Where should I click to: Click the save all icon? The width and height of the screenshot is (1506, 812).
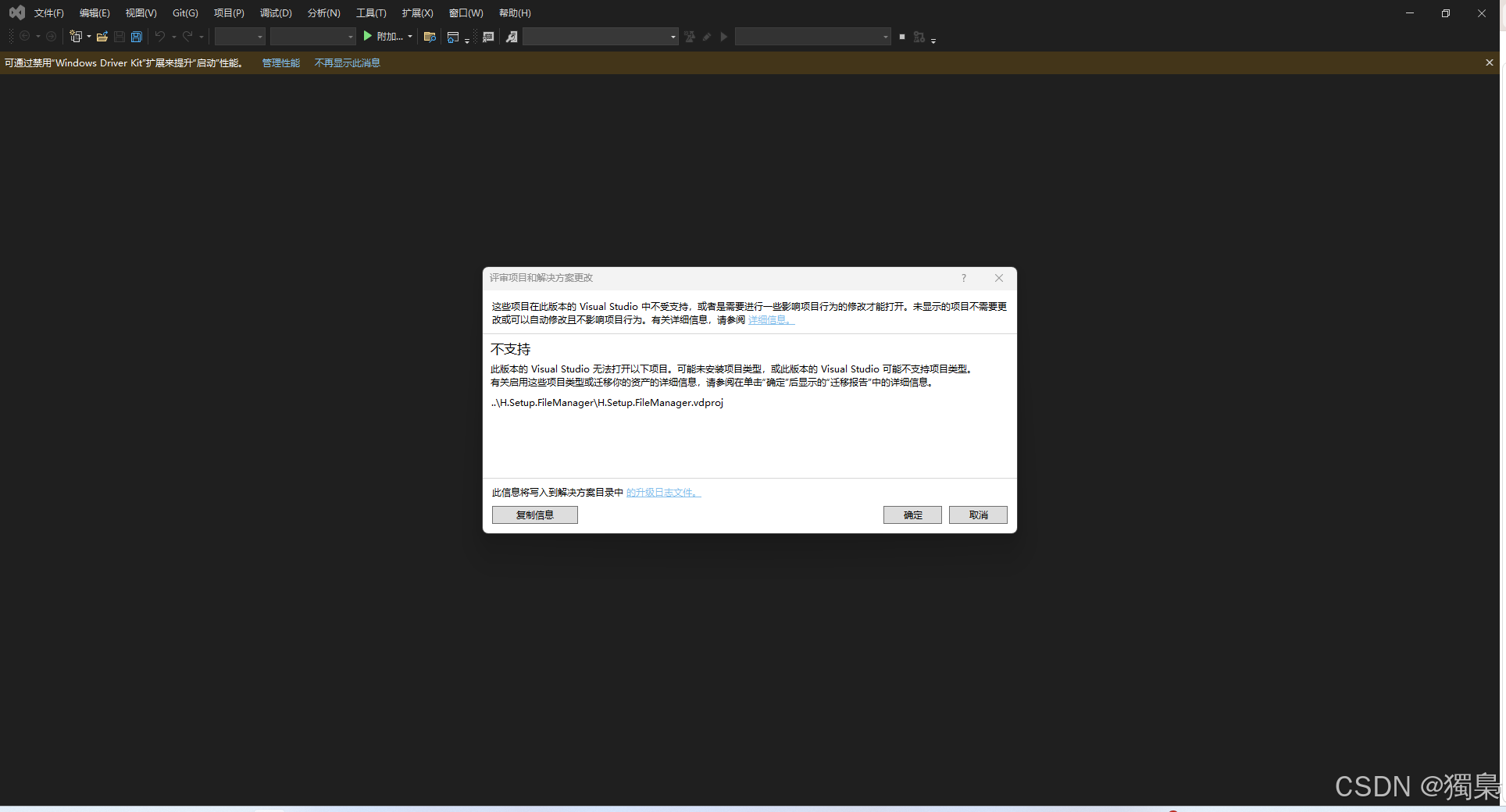tap(137, 37)
